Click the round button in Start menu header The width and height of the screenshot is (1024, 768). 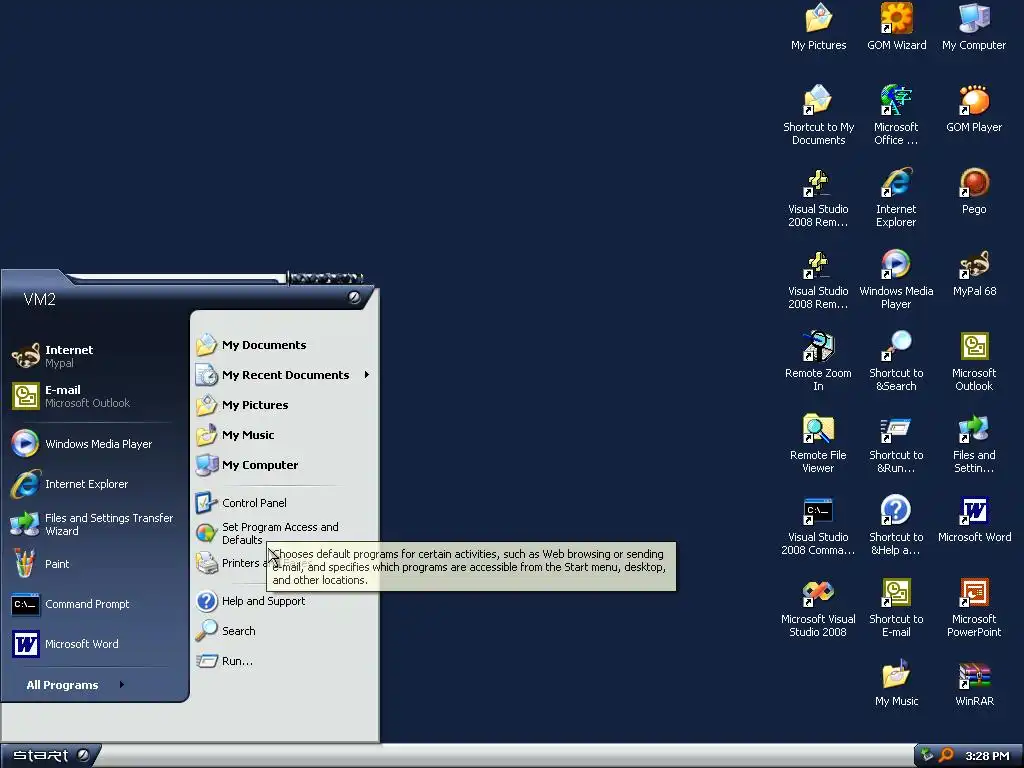[x=354, y=297]
